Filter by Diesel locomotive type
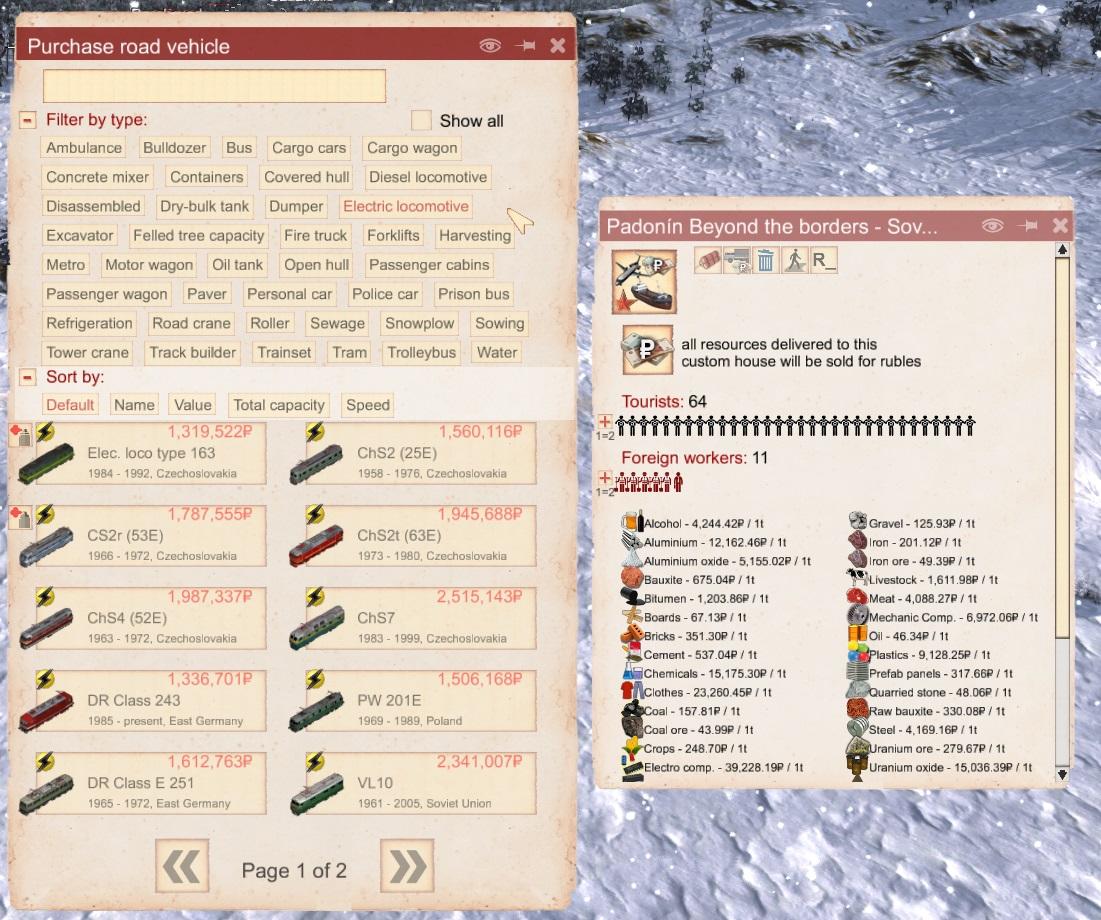This screenshot has width=1101, height=920. (427, 177)
